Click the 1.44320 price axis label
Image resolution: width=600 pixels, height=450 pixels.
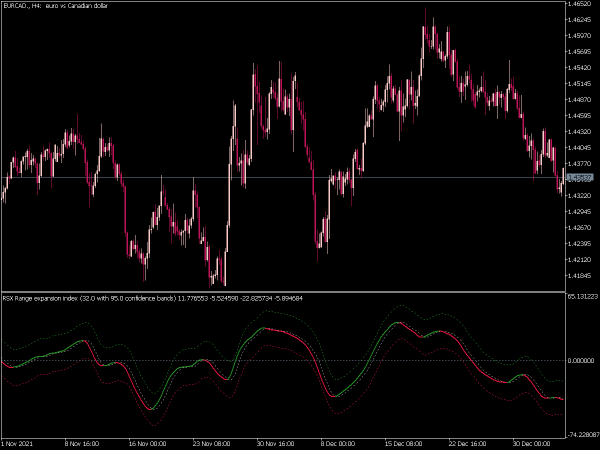tap(580, 132)
